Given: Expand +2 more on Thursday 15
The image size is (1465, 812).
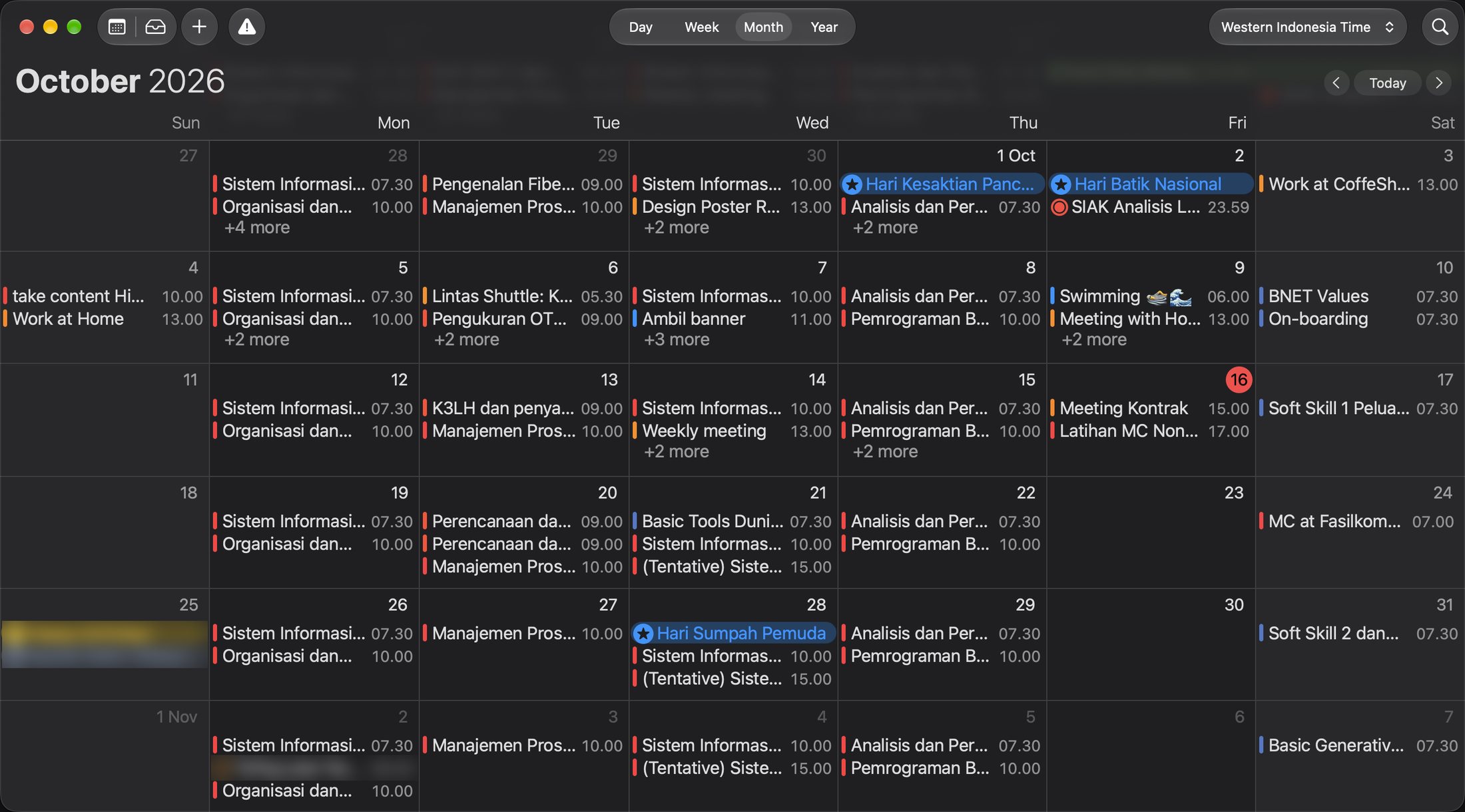Looking at the screenshot, I should point(885,452).
